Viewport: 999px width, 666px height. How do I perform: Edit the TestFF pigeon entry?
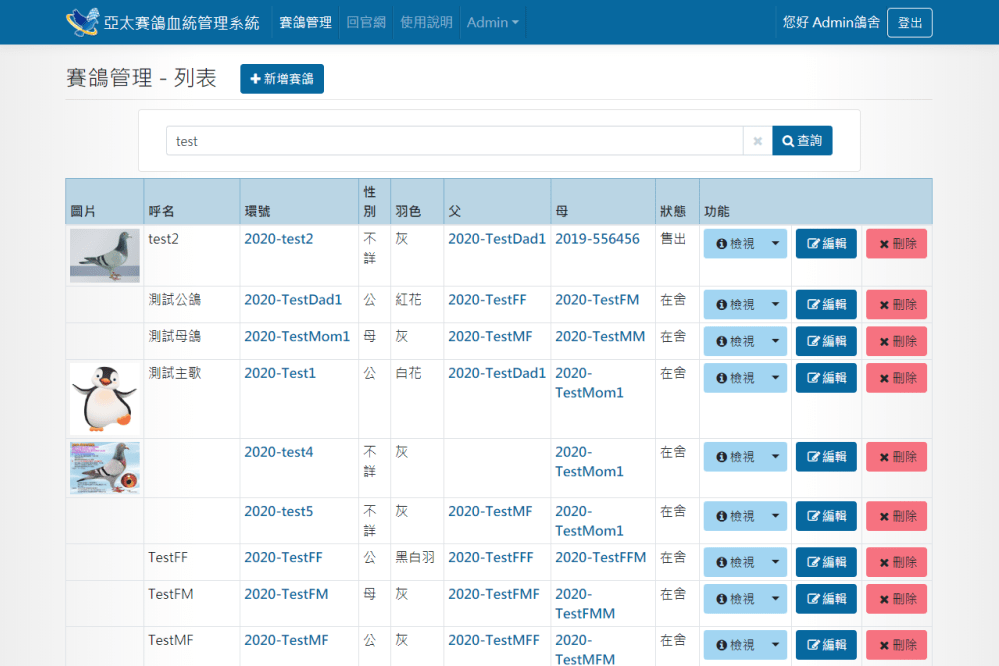[x=826, y=563]
